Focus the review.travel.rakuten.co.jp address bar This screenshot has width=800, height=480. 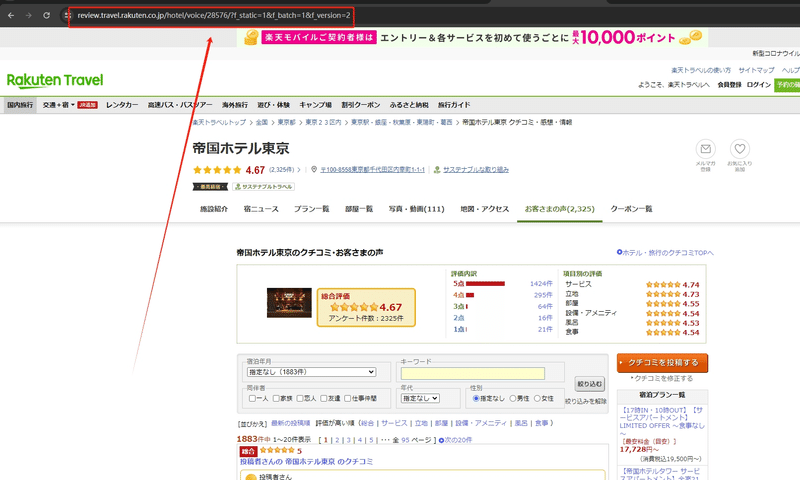coord(214,15)
